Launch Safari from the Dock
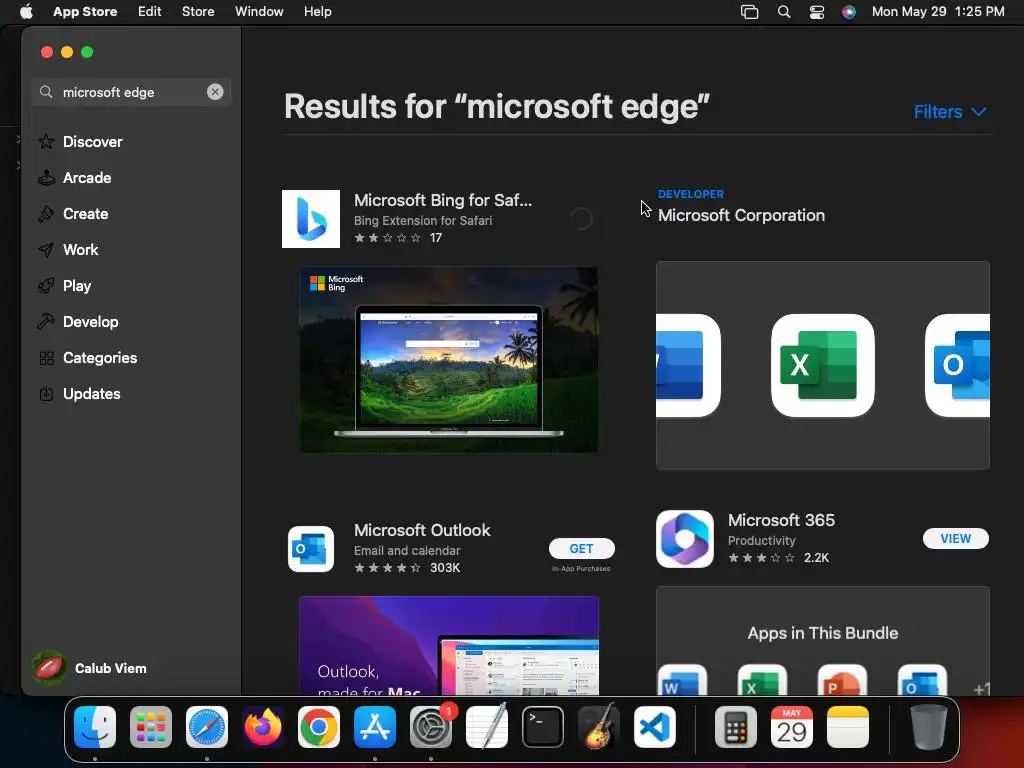Image resolution: width=1024 pixels, height=768 pixels. (x=207, y=727)
